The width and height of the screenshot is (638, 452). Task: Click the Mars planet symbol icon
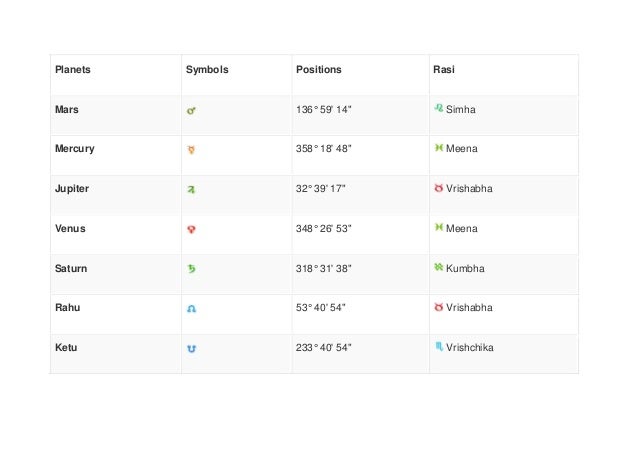(192, 110)
